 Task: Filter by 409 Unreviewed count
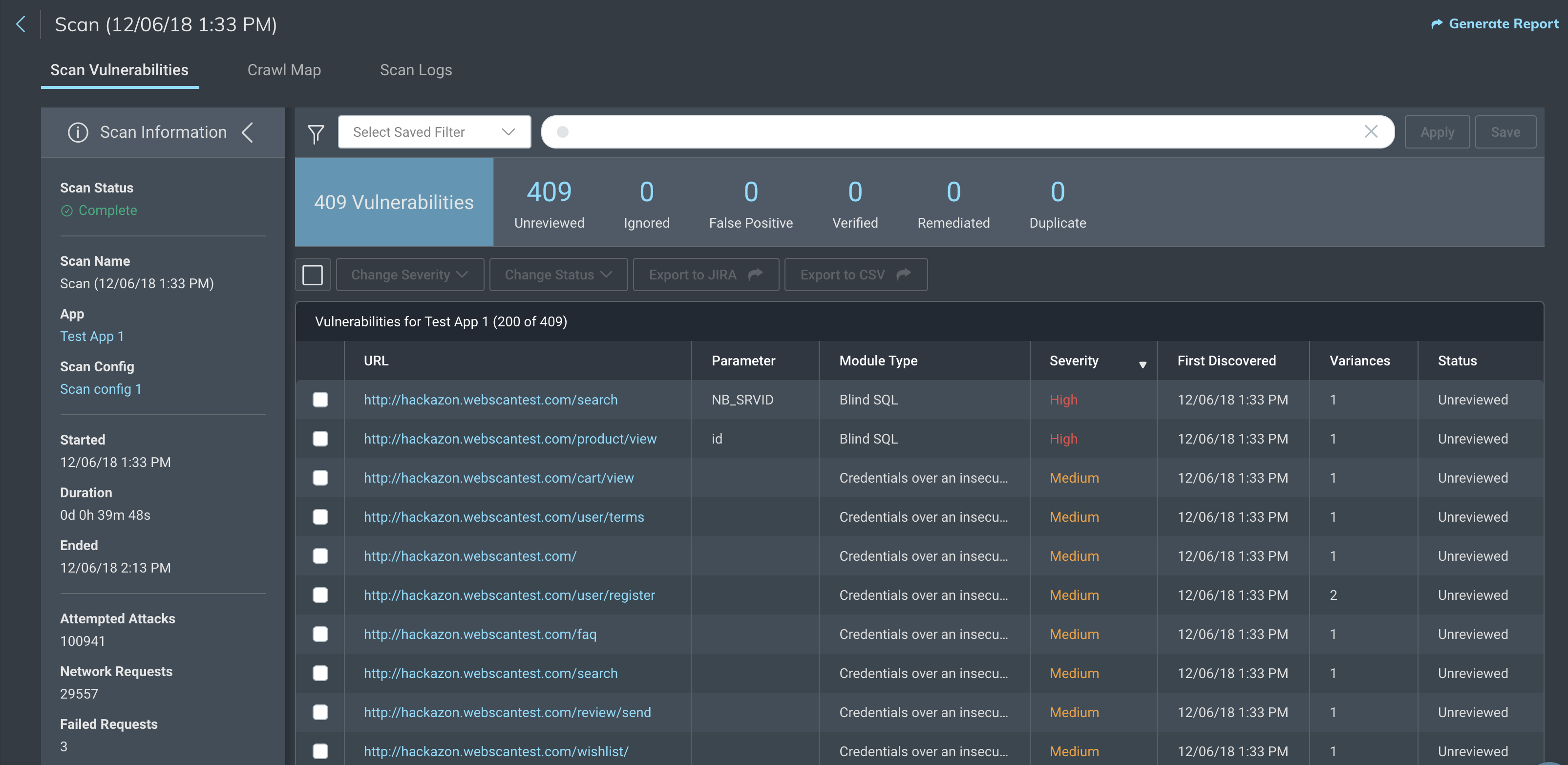549,204
